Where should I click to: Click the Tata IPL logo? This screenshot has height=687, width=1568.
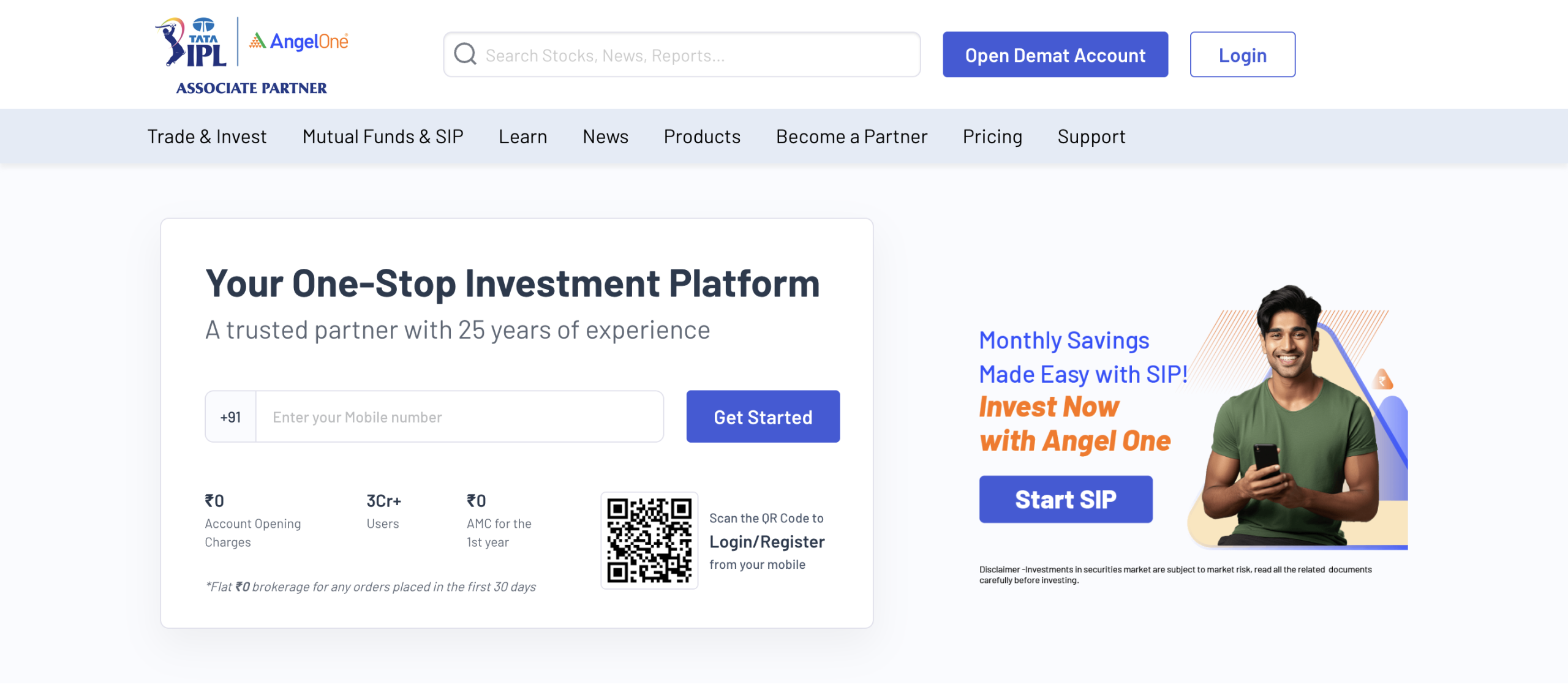pos(191,42)
